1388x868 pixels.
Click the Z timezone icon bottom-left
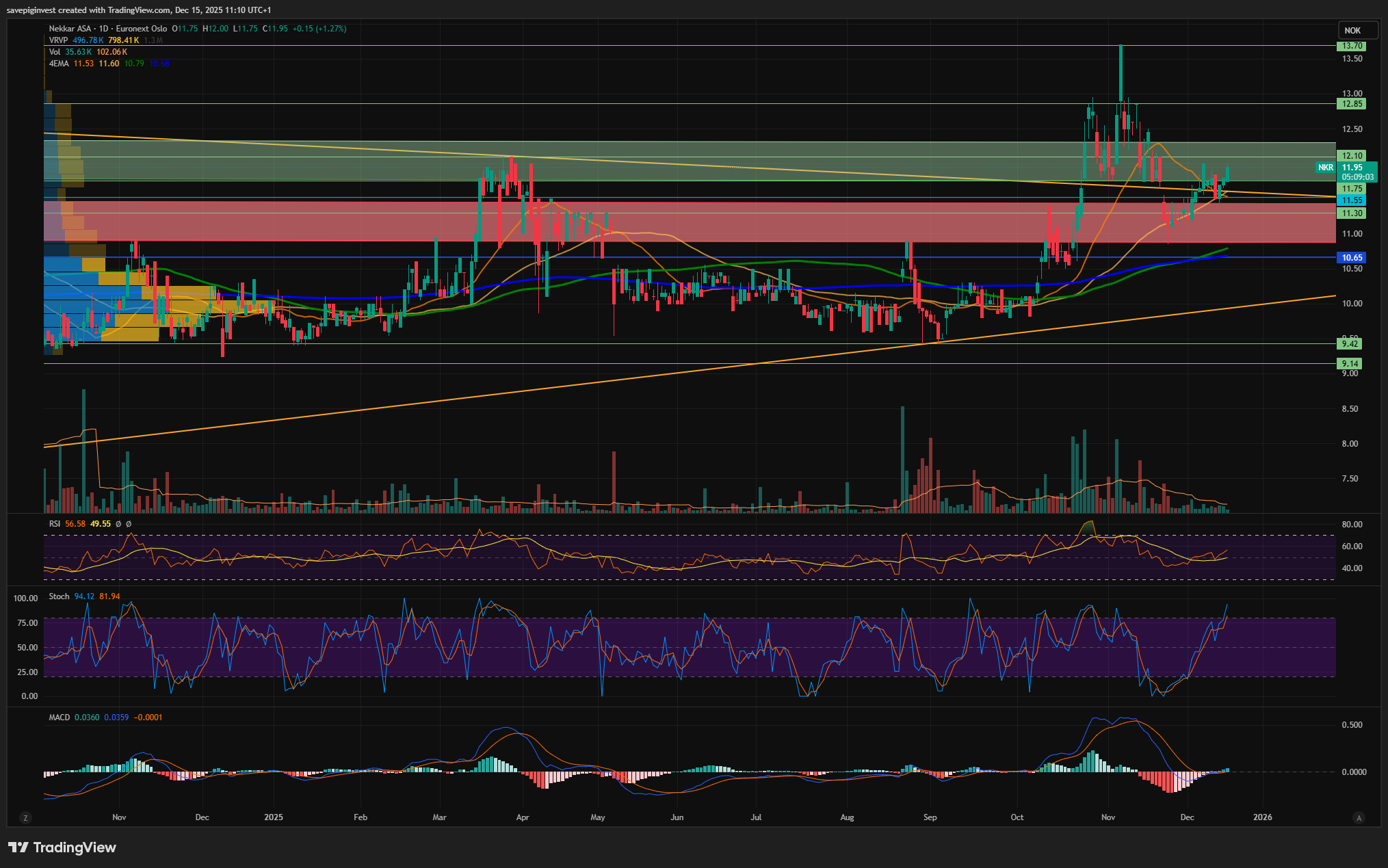(x=26, y=817)
